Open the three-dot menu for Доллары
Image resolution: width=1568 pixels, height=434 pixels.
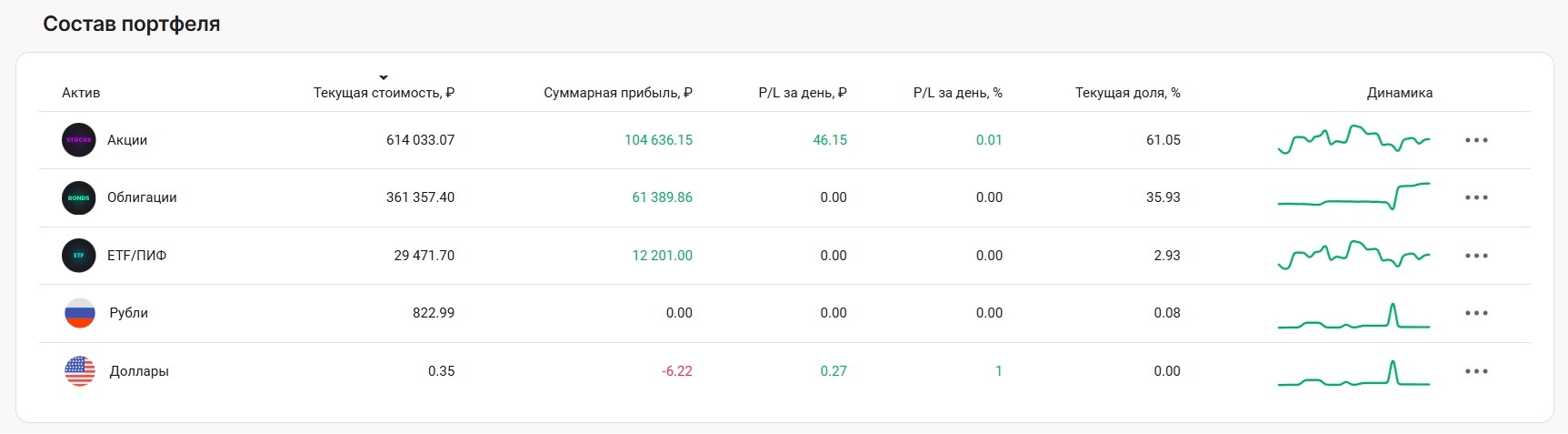(x=1476, y=371)
